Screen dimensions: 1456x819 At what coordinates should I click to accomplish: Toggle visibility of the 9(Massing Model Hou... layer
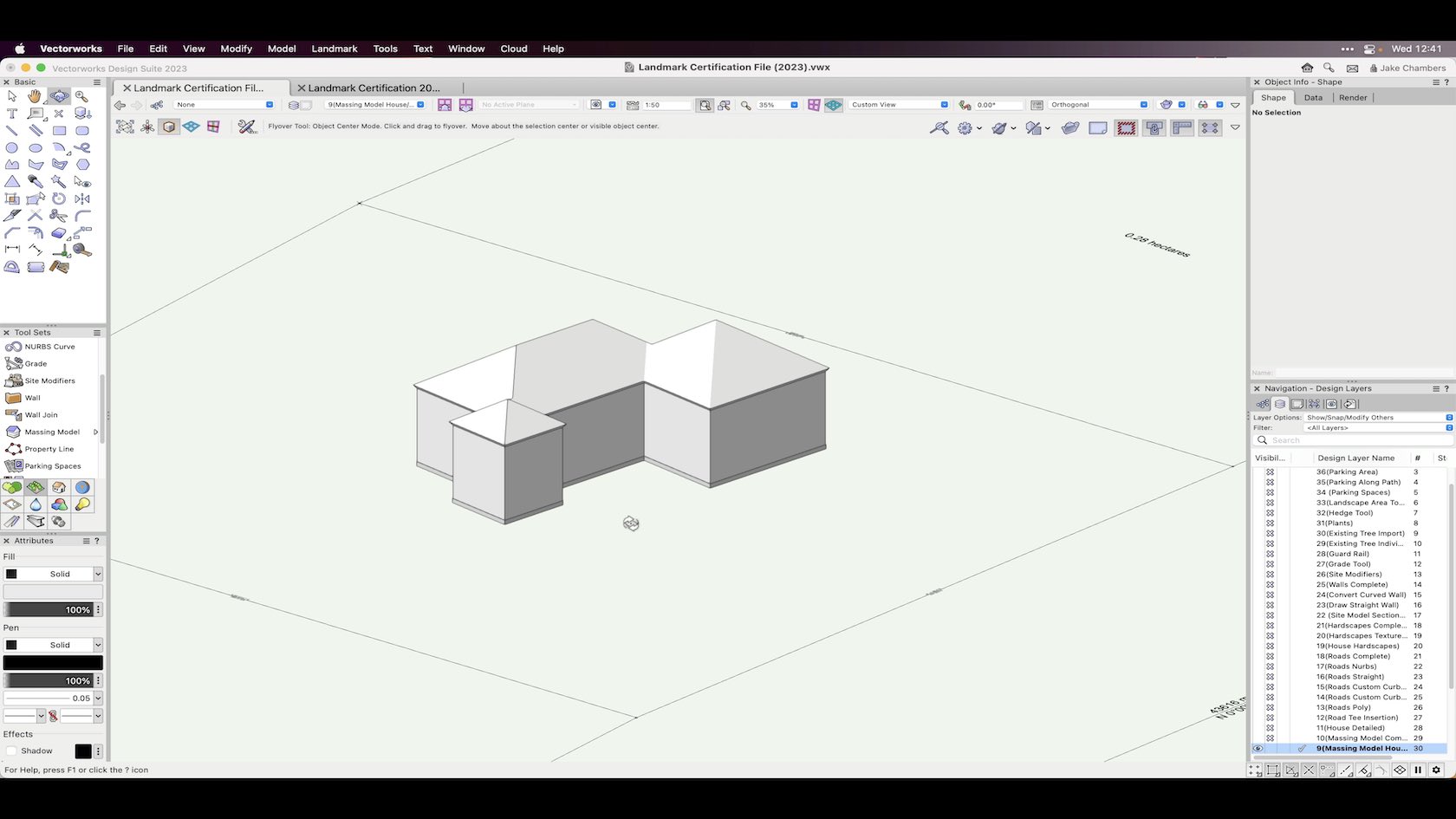(1258, 748)
